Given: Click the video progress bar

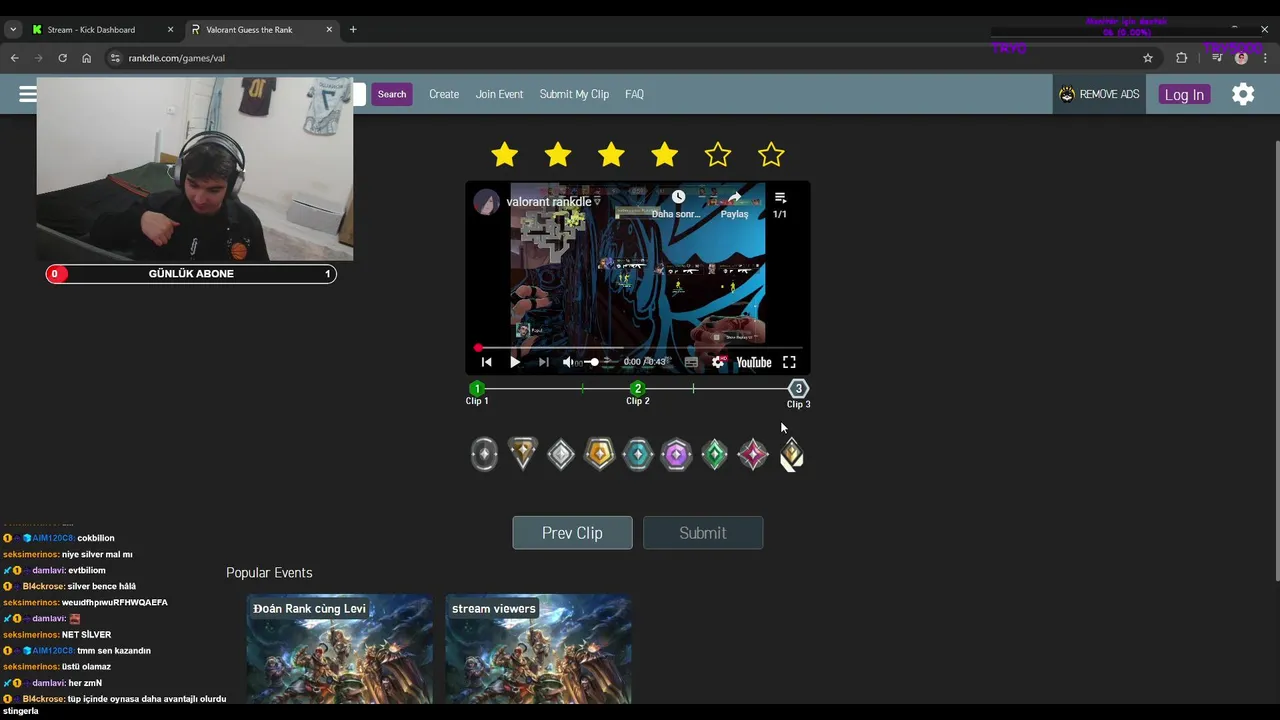Looking at the screenshot, I should coord(638,347).
